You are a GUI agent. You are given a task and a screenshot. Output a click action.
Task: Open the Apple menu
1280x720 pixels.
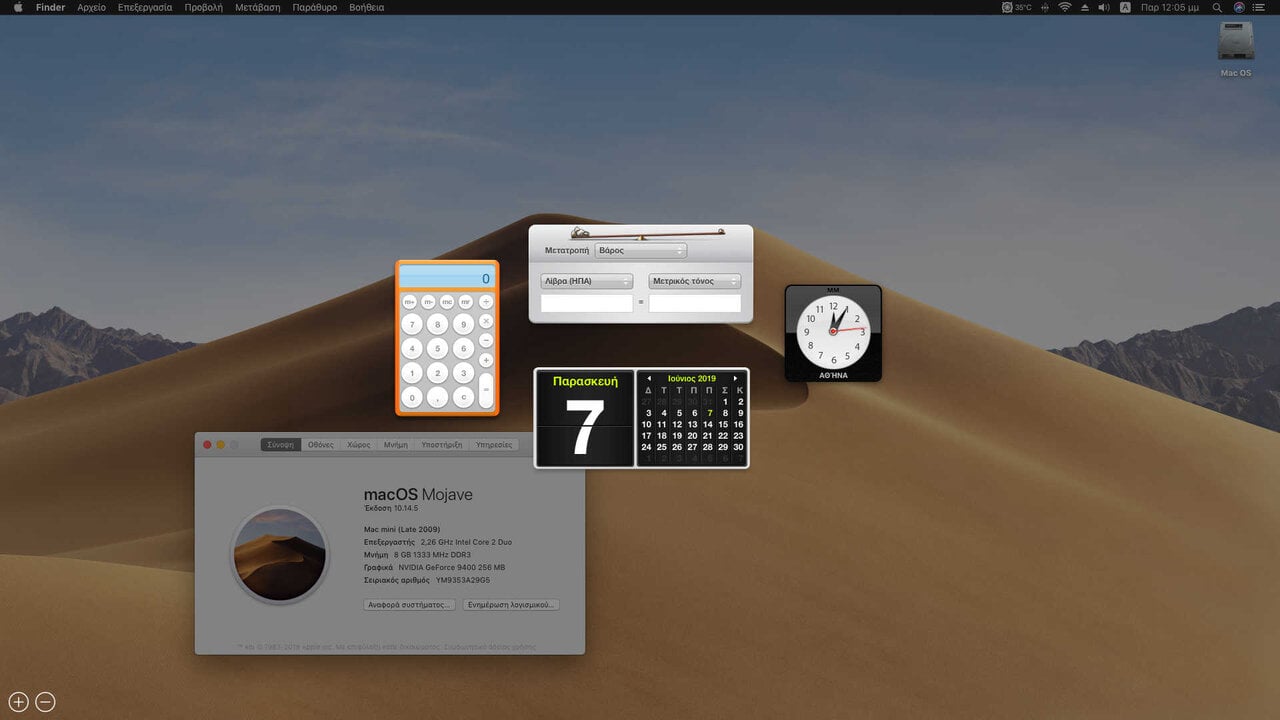(17, 7)
